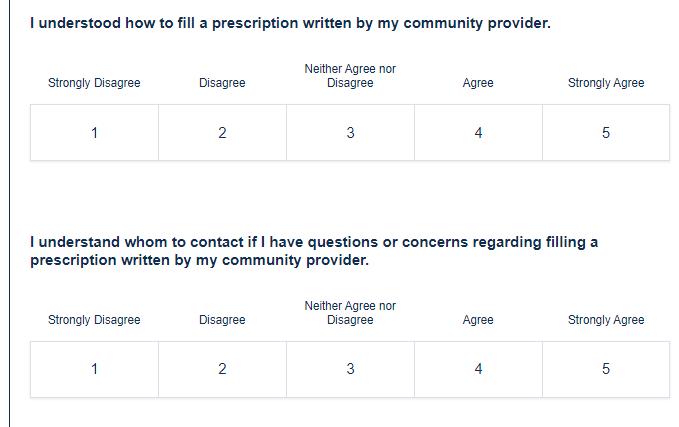Click second question's "Neither Agree nor Disagree" label
Image resolution: width=679 pixels, height=427 pixels.
[x=350, y=313]
